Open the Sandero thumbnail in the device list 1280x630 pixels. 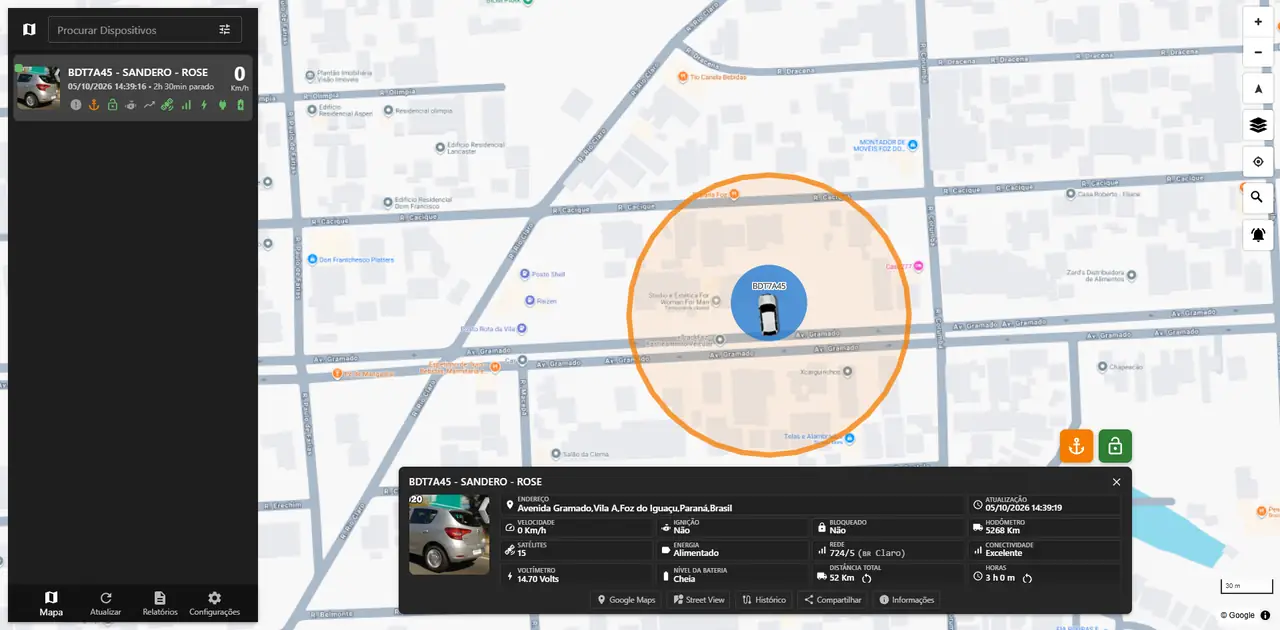click(x=38, y=87)
